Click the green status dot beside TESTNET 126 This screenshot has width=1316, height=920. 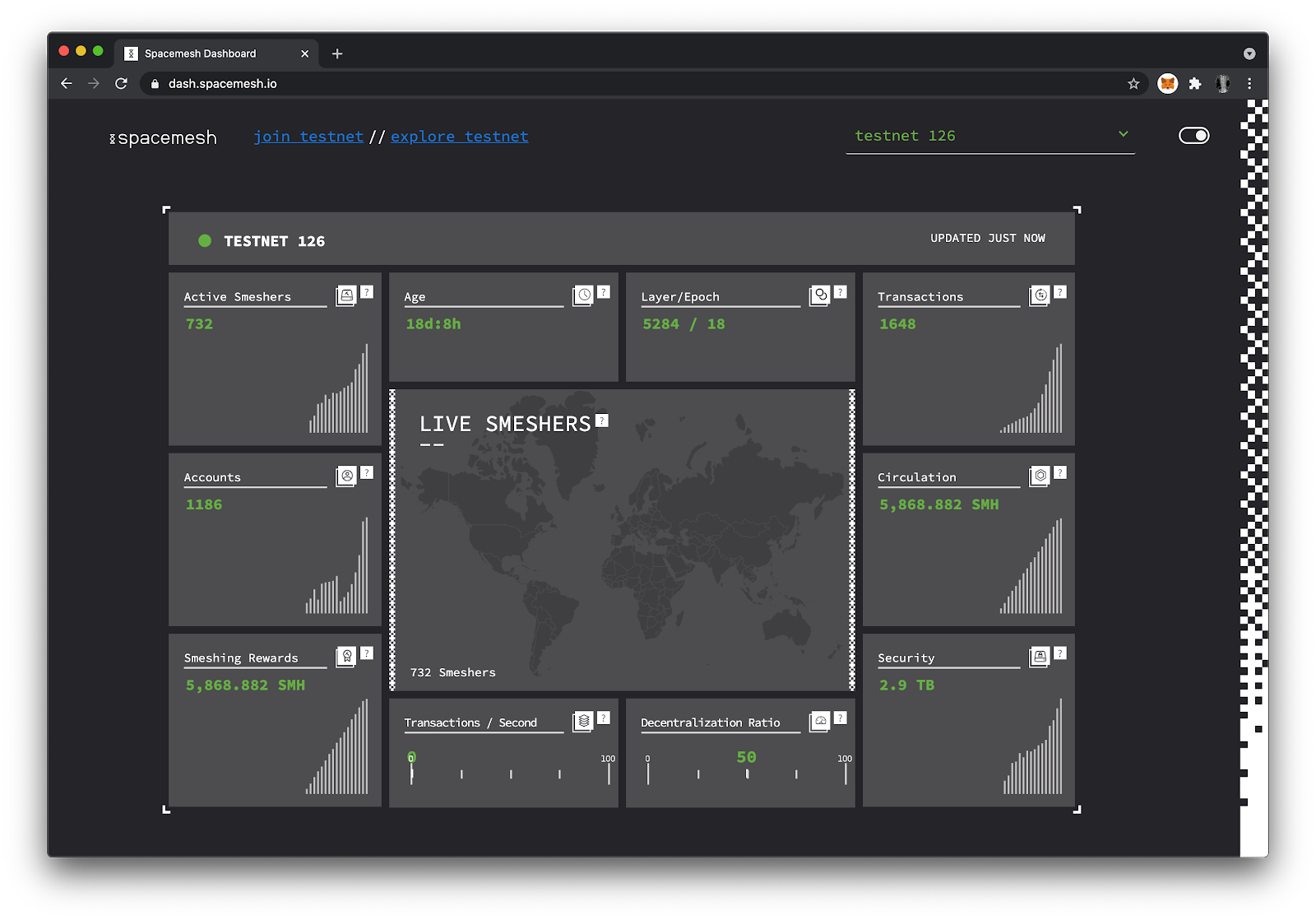(205, 240)
